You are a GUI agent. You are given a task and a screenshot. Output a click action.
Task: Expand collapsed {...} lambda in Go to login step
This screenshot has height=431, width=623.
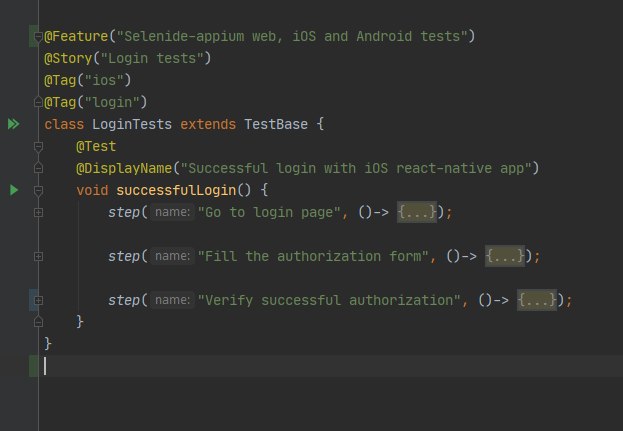pos(417,212)
